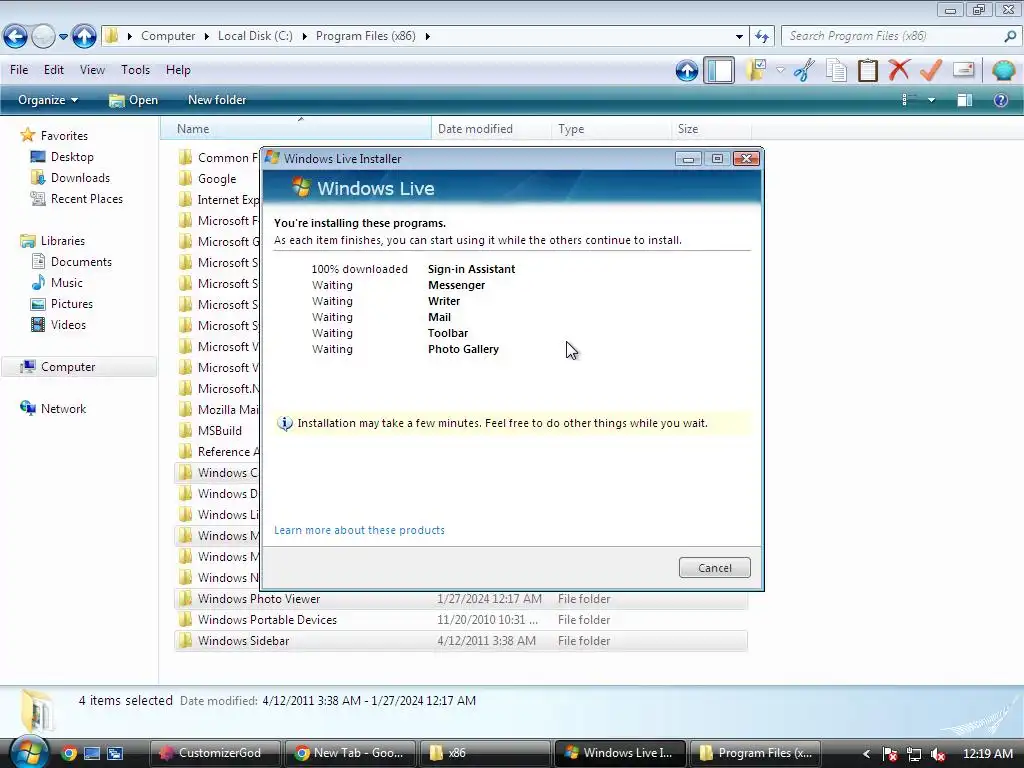
Task: Select the Windows Sidebar folder
Action: click(460, 641)
